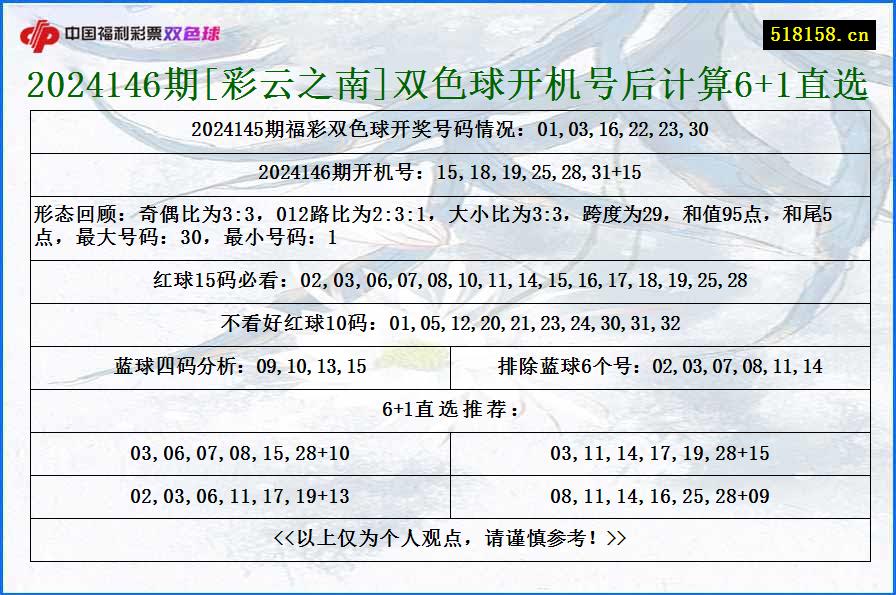The image size is (896, 595).
Task: Click the 2024145期 winning numbers row
Action: click(448, 129)
